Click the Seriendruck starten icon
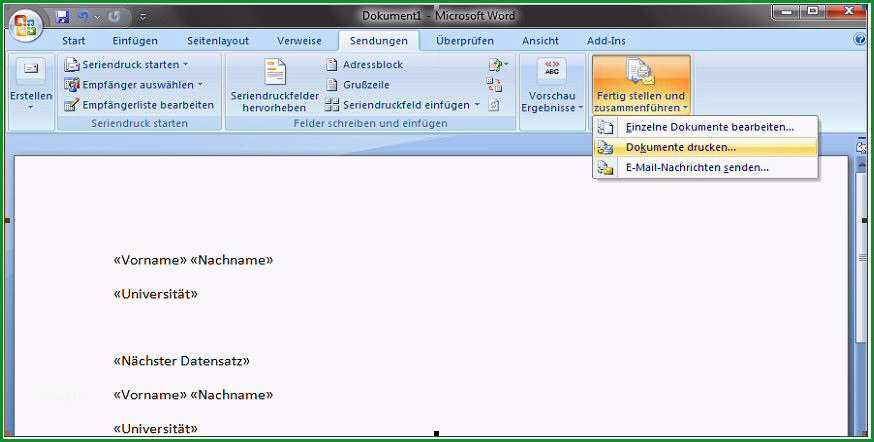The width and height of the screenshot is (874, 442). [x=71, y=65]
